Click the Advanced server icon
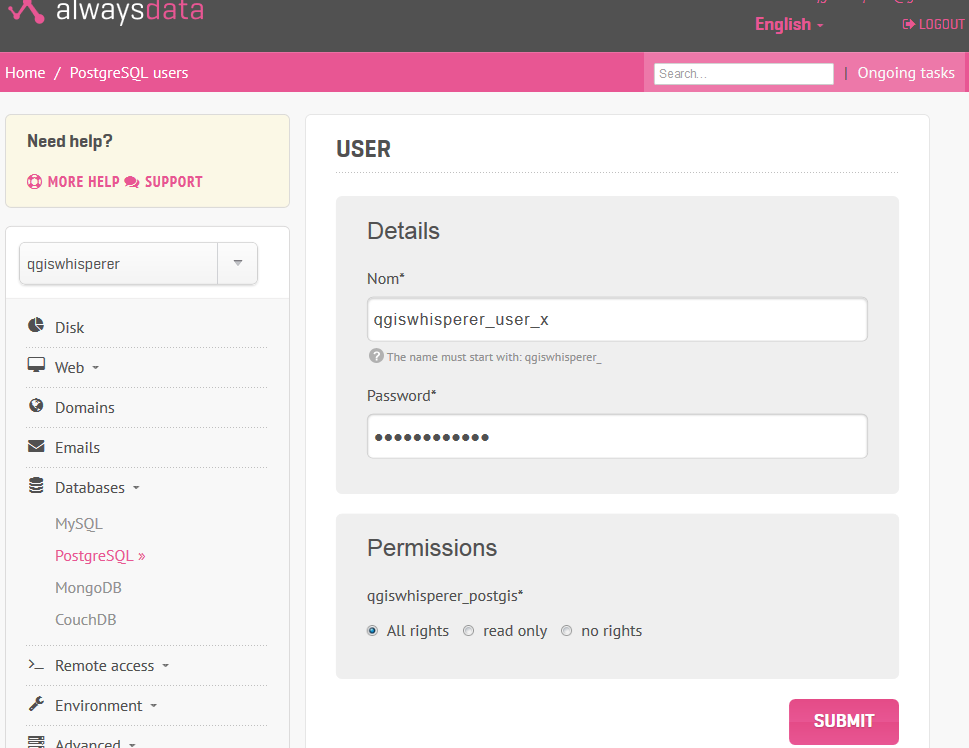 tap(36, 742)
